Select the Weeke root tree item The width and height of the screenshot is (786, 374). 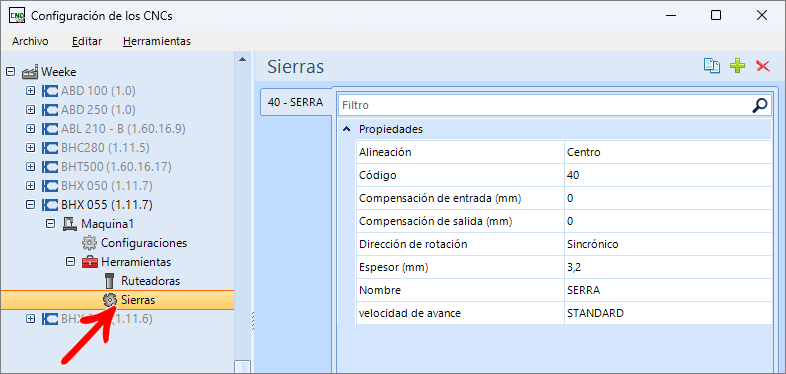coord(59,72)
